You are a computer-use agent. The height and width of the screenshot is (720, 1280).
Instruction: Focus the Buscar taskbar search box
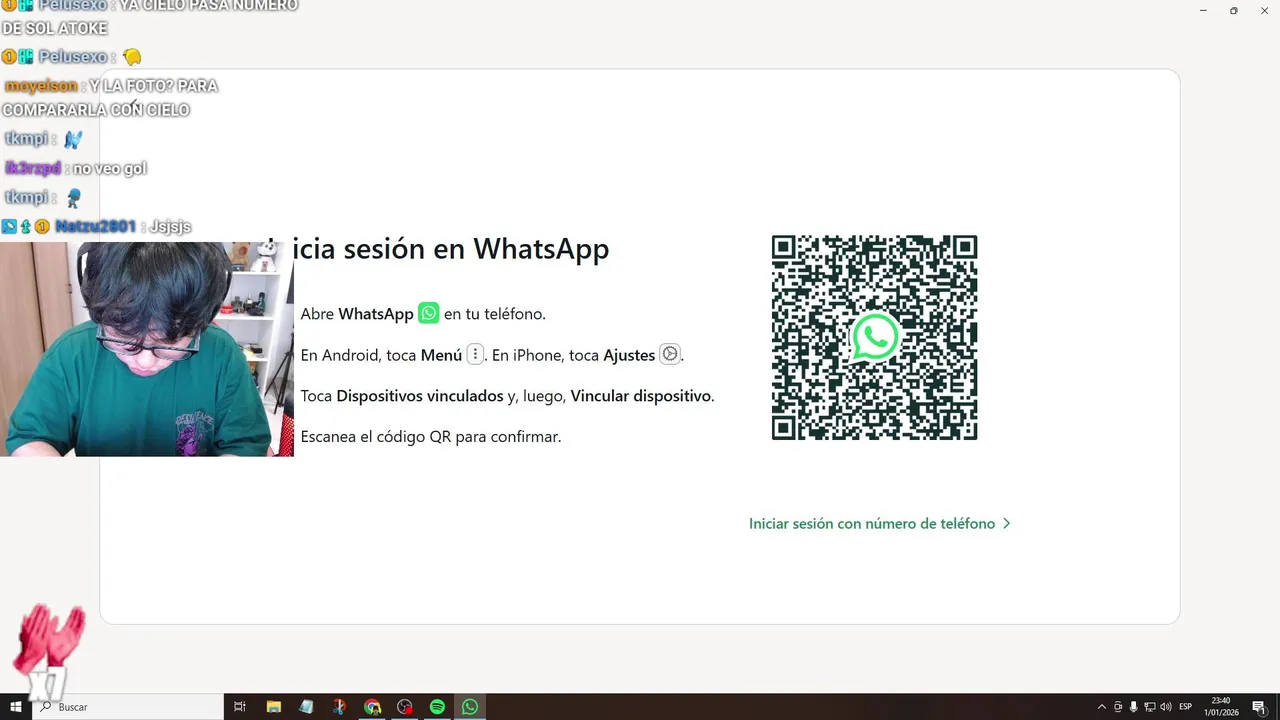click(128, 707)
